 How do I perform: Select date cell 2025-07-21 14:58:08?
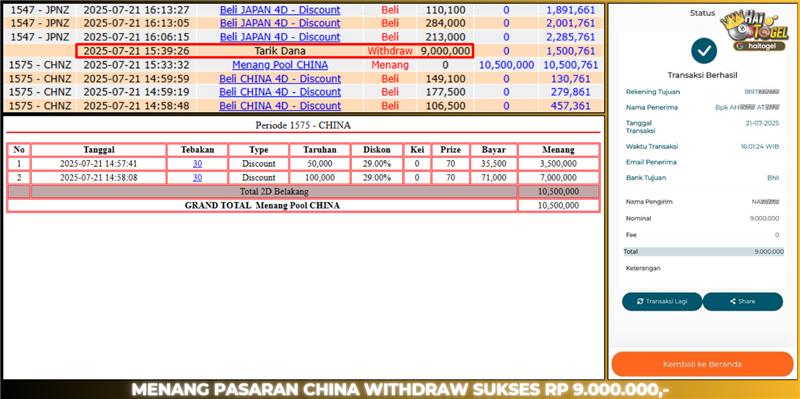pos(98,178)
